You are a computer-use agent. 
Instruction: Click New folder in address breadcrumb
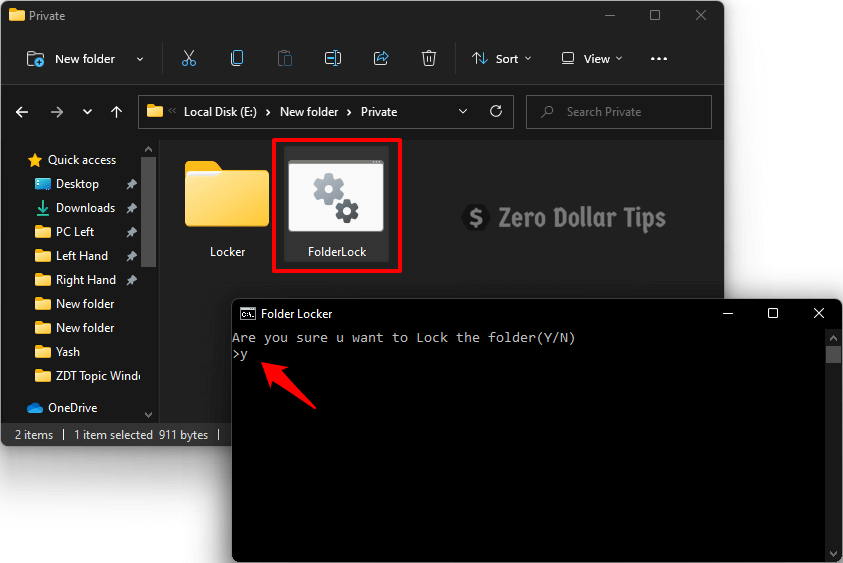309,112
